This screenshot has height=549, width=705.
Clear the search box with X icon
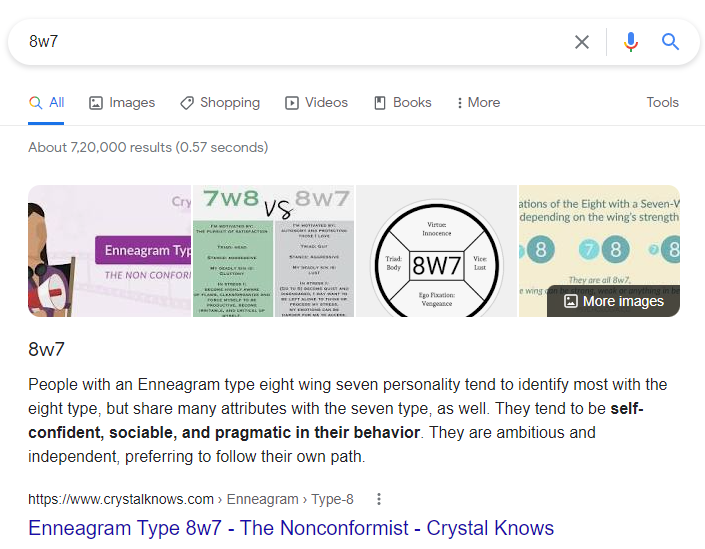[582, 42]
